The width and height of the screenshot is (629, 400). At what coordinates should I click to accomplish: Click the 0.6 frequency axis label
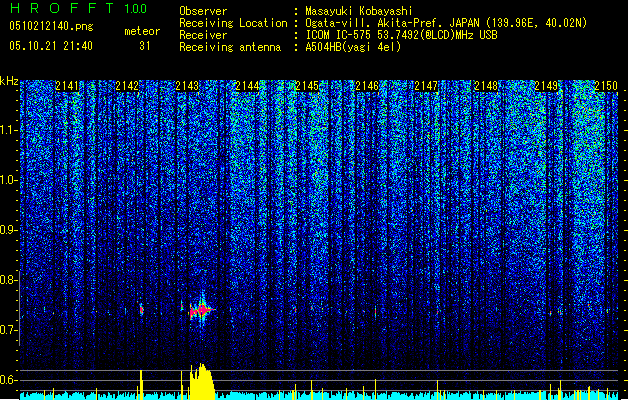8,380
